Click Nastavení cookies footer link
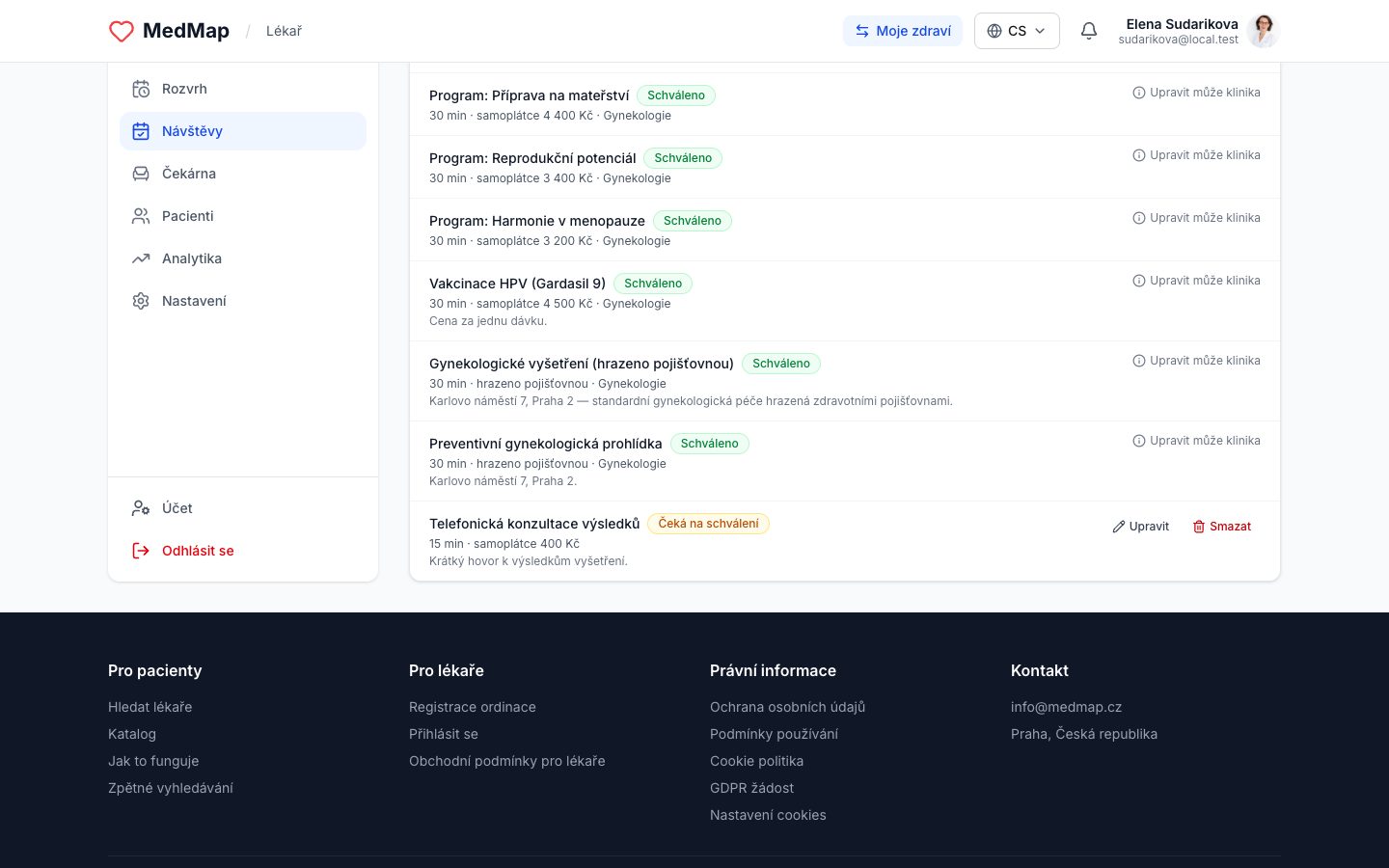Viewport: 1389px width, 868px height. 768,815
